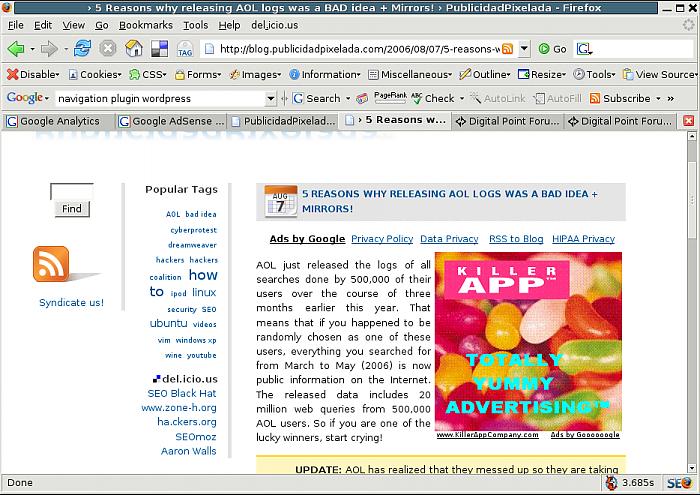The image size is (700, 495).
Task: Open the Tools menu in developer toolbar
Action: 595,75
